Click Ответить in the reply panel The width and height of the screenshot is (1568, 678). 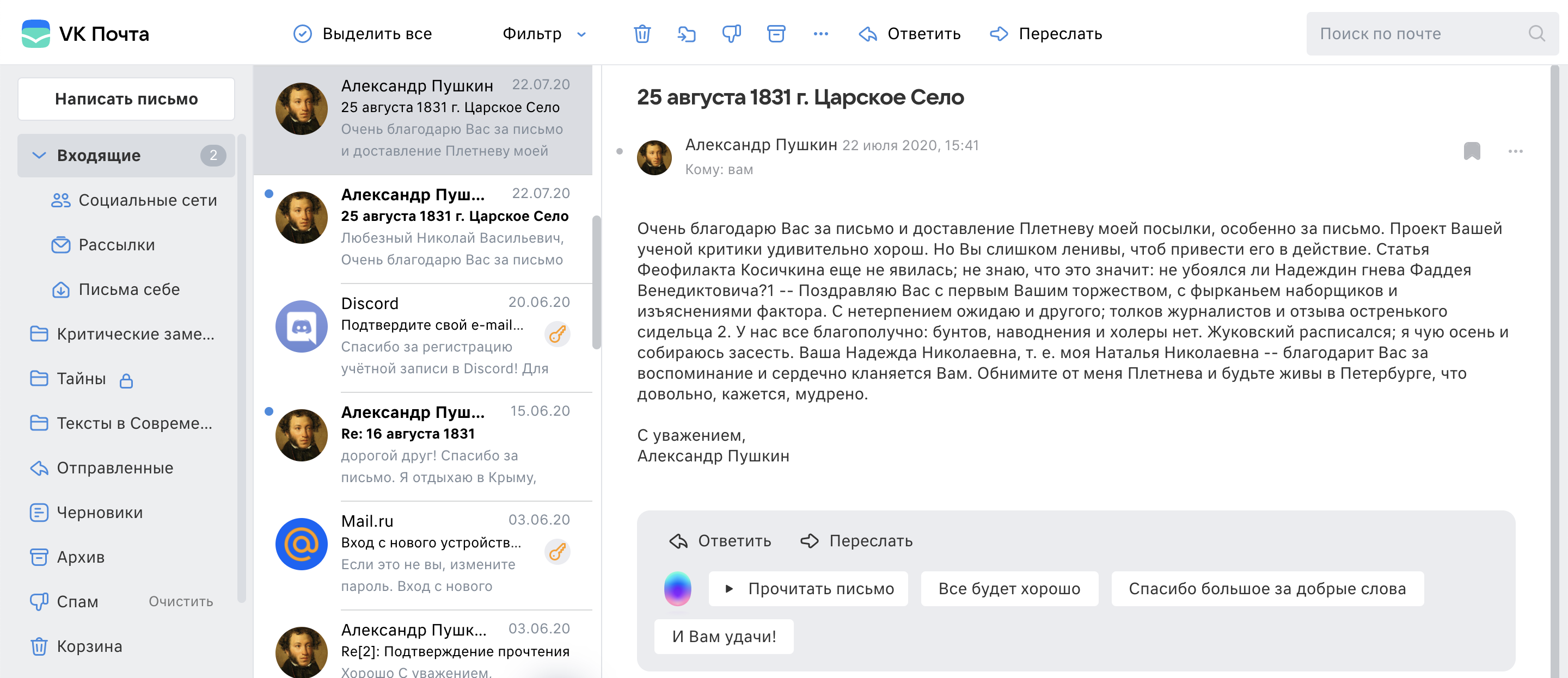point(719,540)
